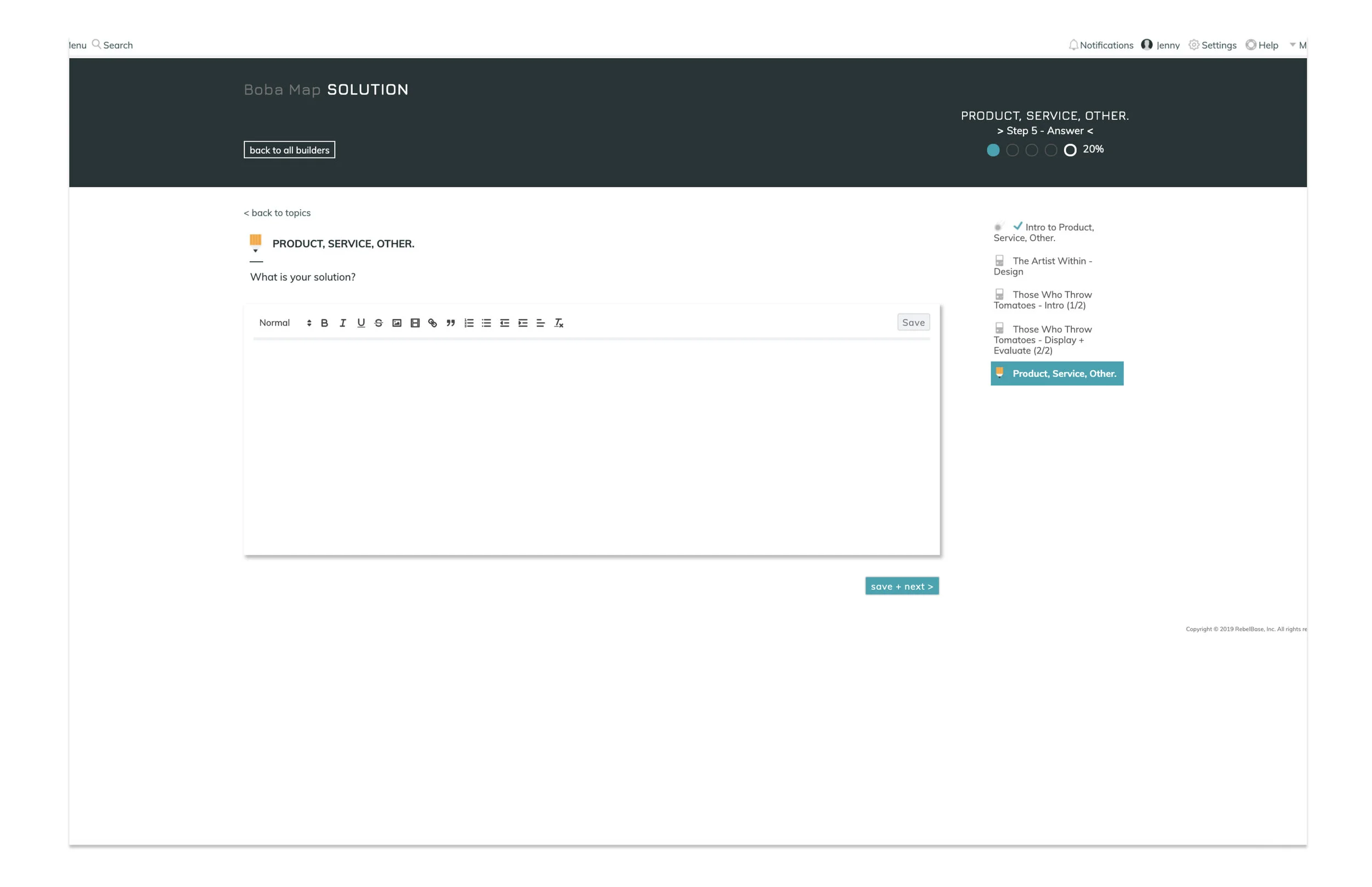
Task: Toggle italic formatting in the editor
Action: (x=342, y=323)
